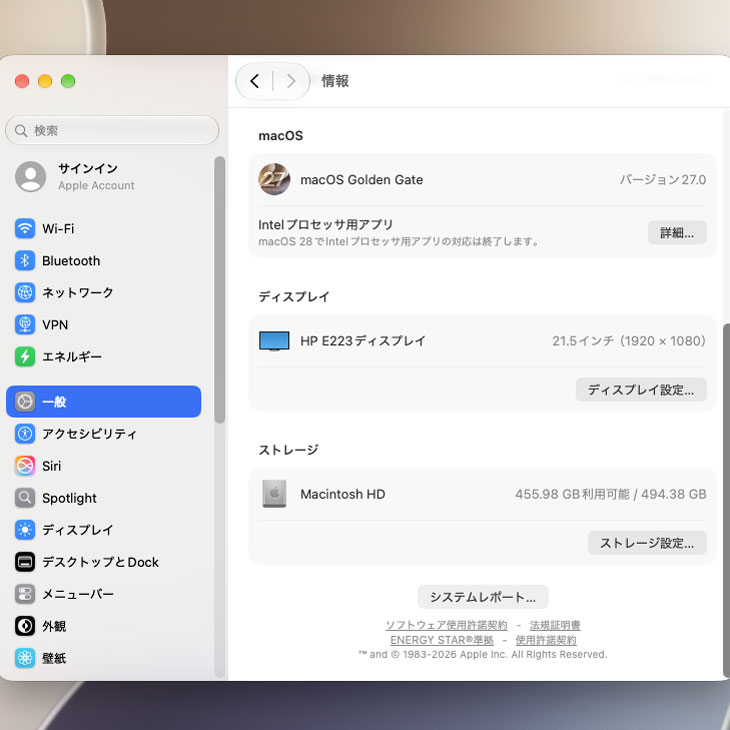Click the macOS Golden Gate 27 icon

(x=274, y=179)
